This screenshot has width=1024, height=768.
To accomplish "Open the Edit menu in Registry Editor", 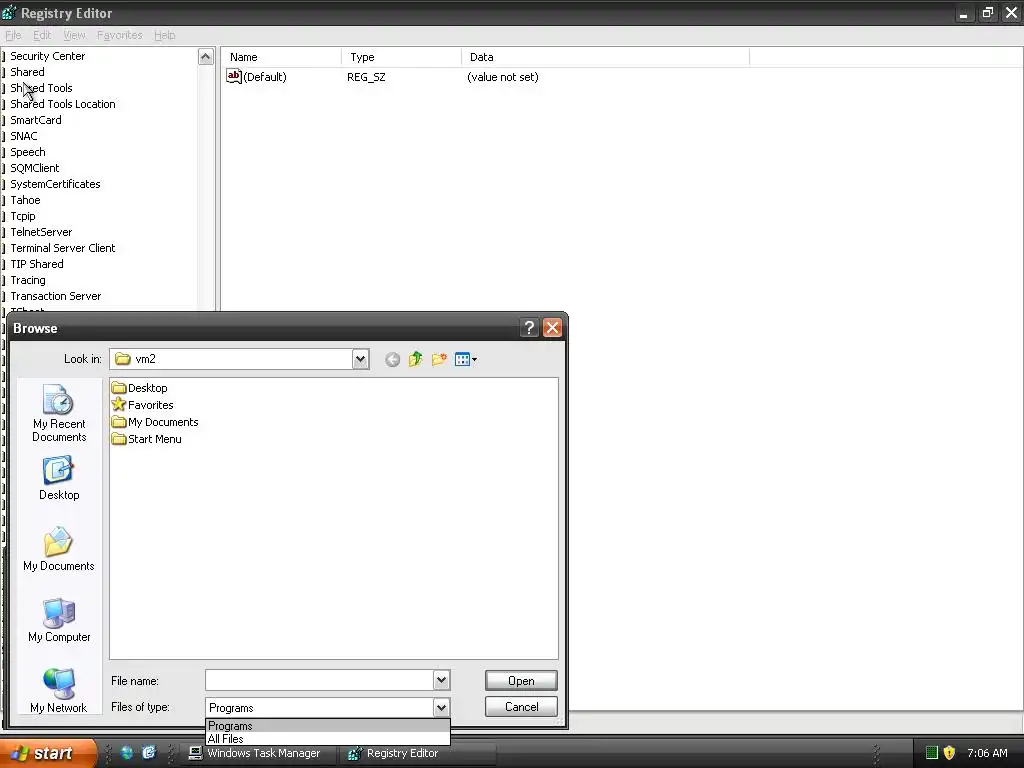I will coord(42,35).
